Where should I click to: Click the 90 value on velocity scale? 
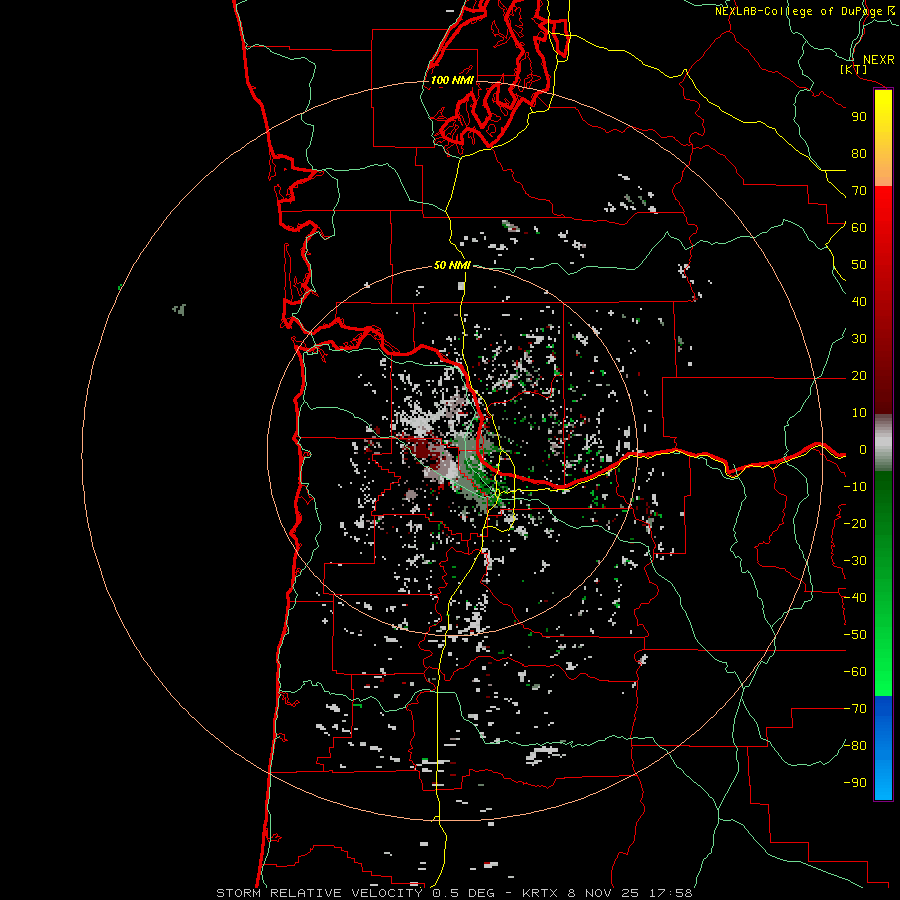(x=859, y=117)
